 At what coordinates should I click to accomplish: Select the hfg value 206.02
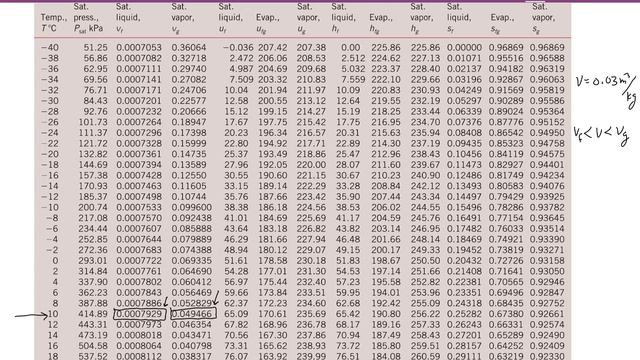(386, 207)
